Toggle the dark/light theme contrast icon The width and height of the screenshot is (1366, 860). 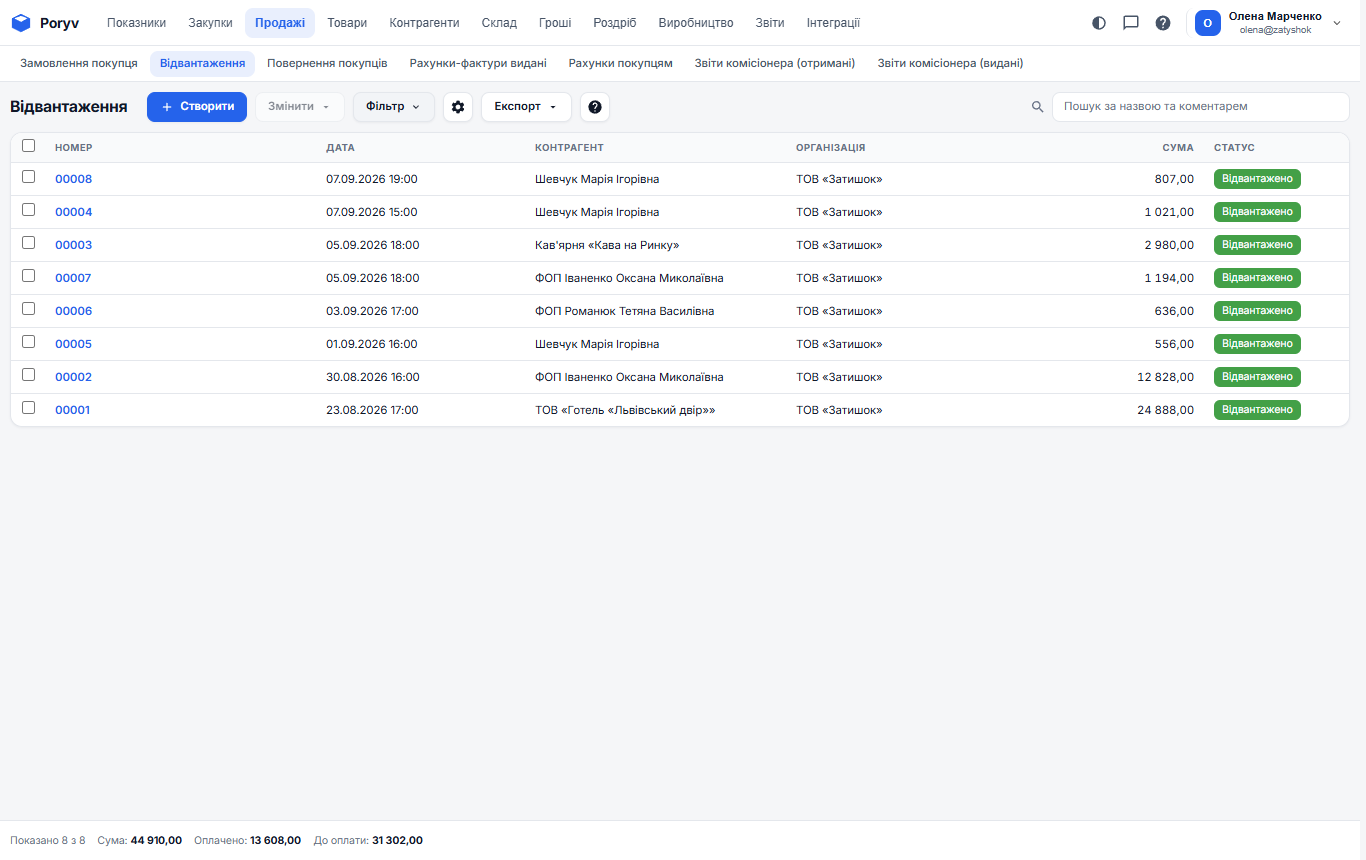point(1099,23)
